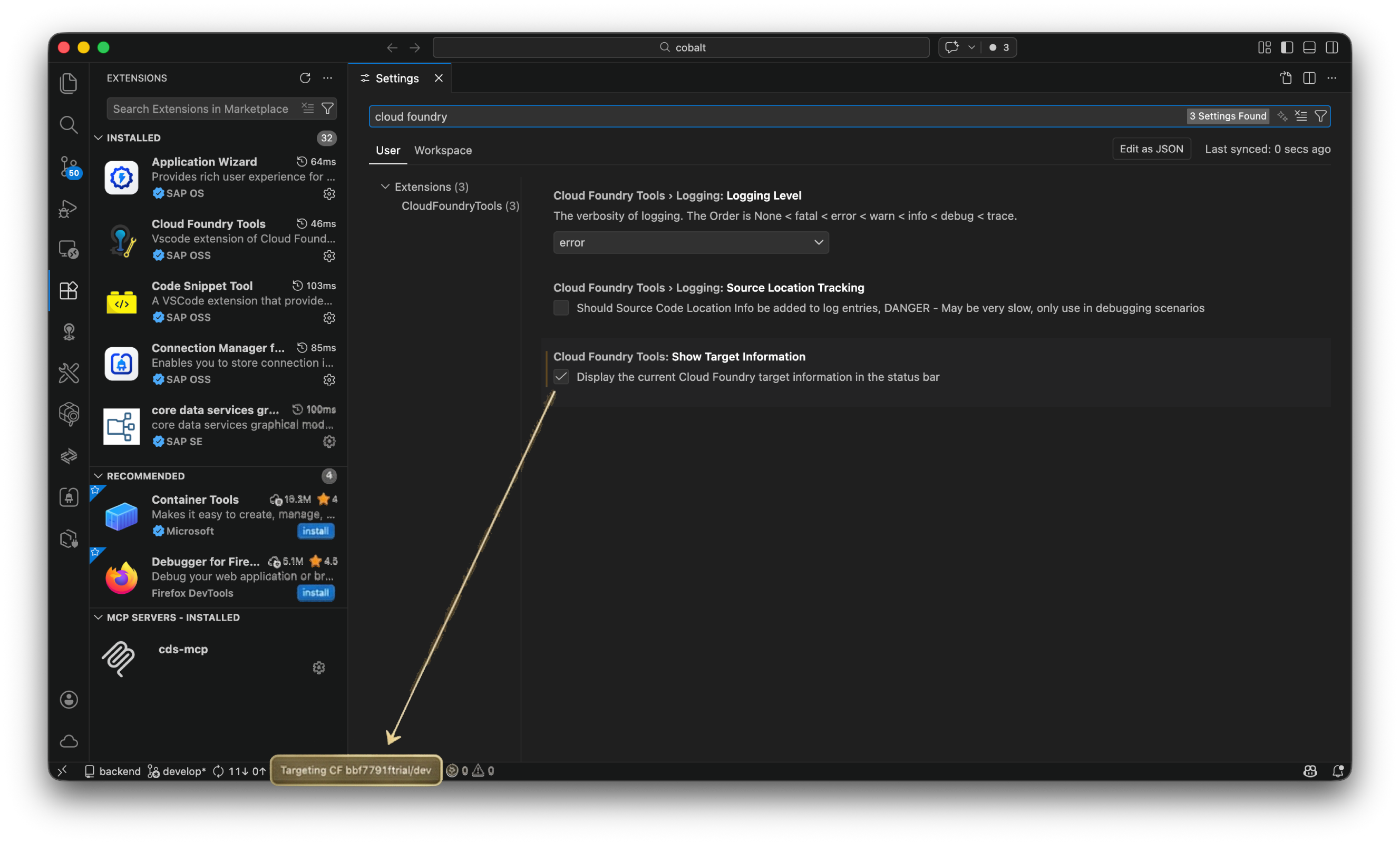This screenshot has height=843, width=1400.
Task: Open the Explorer view in activity bar
Action: tap(69, 83)
